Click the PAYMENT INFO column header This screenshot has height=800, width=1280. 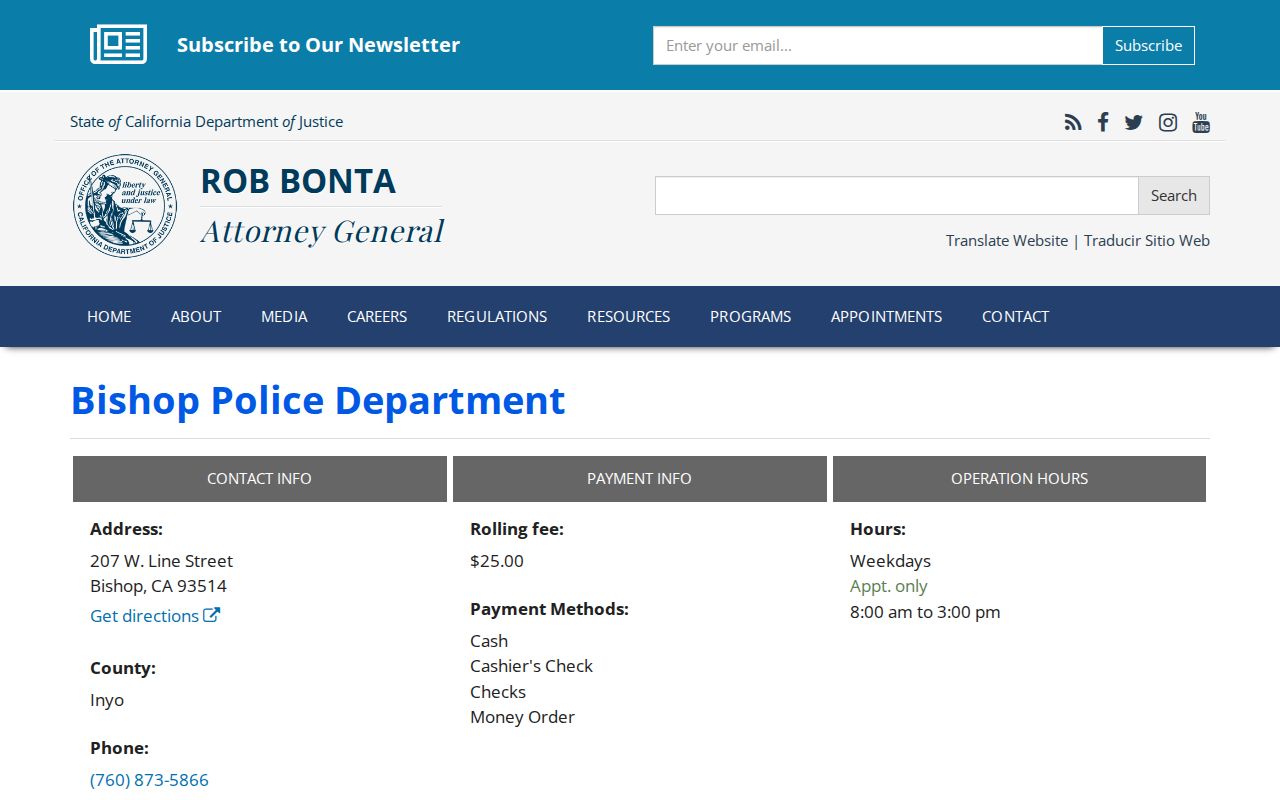click(x=640, y=479)
